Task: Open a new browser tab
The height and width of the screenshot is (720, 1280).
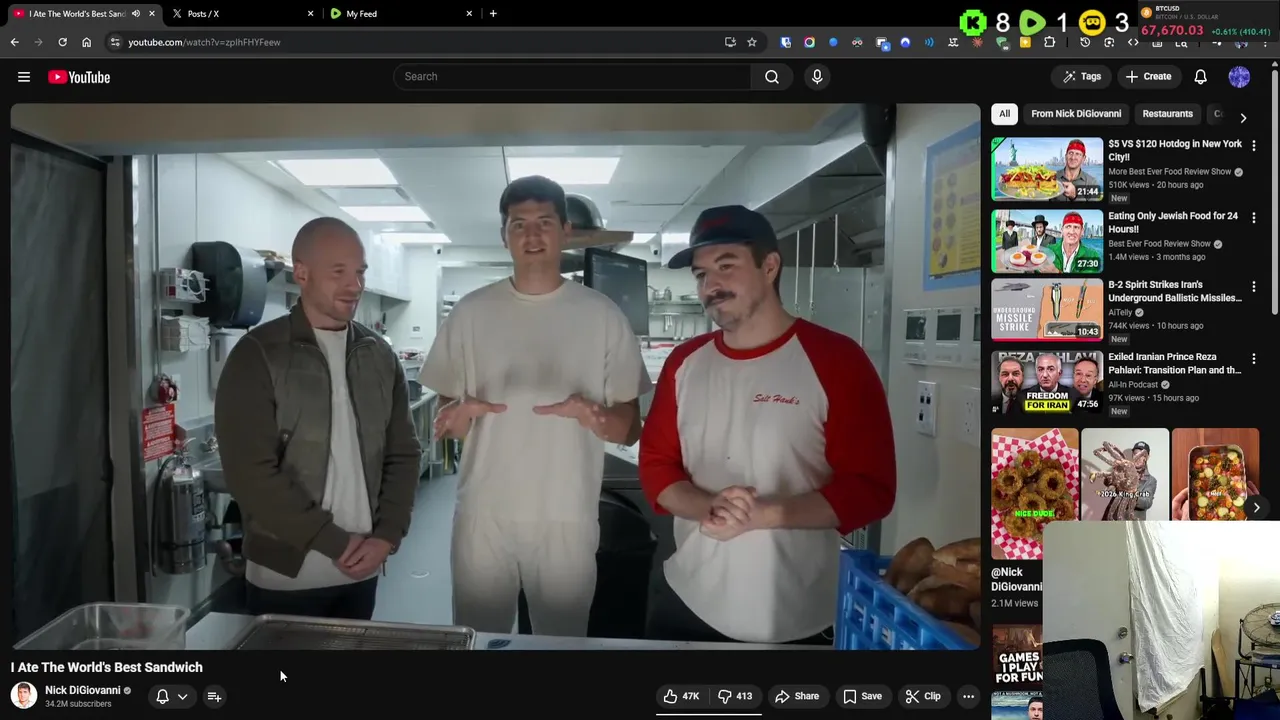Action: [x=493, y=14]
